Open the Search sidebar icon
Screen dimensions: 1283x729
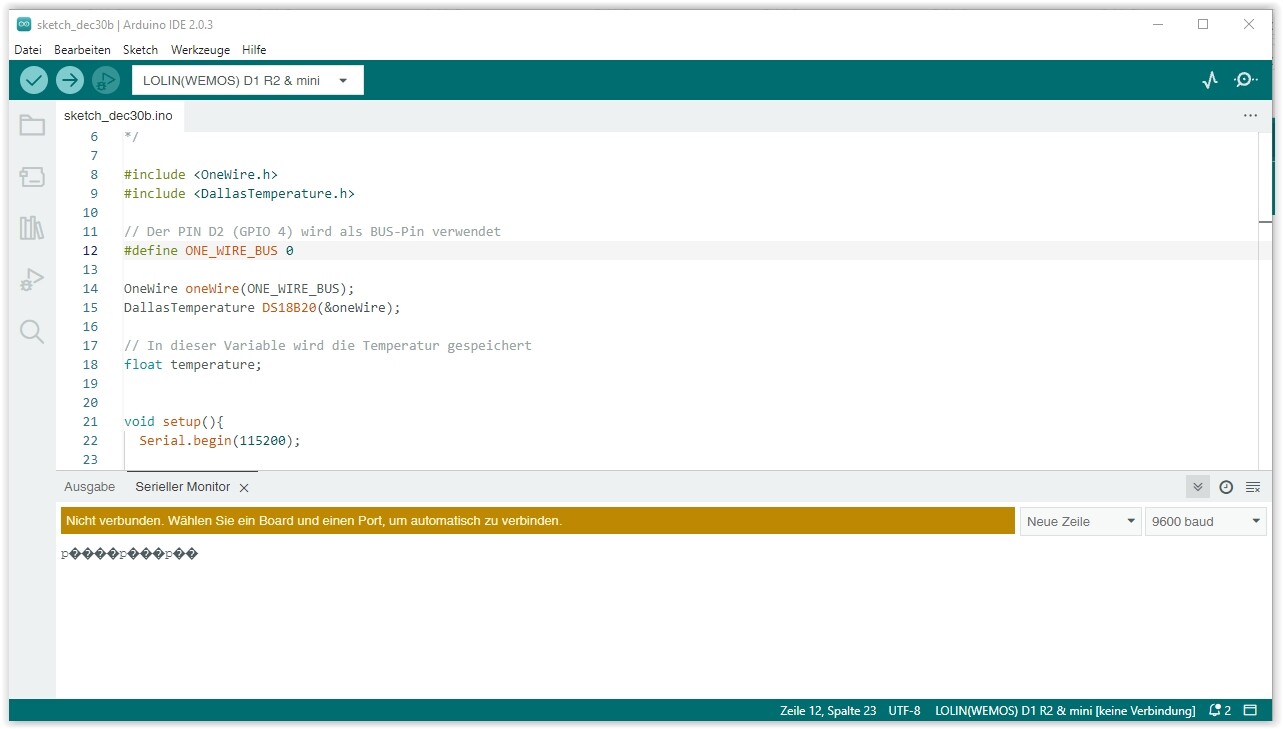coord(32,332)
